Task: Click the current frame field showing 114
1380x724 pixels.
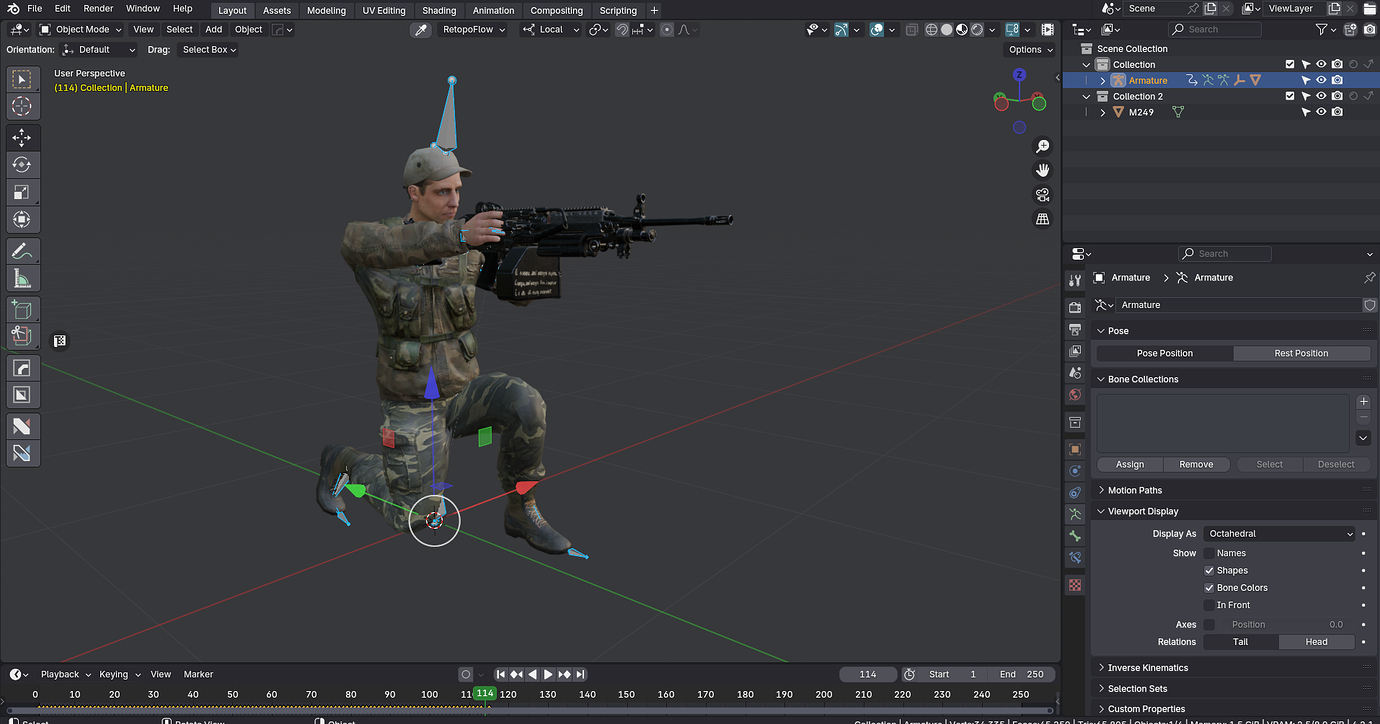Action: coord(868,674)
